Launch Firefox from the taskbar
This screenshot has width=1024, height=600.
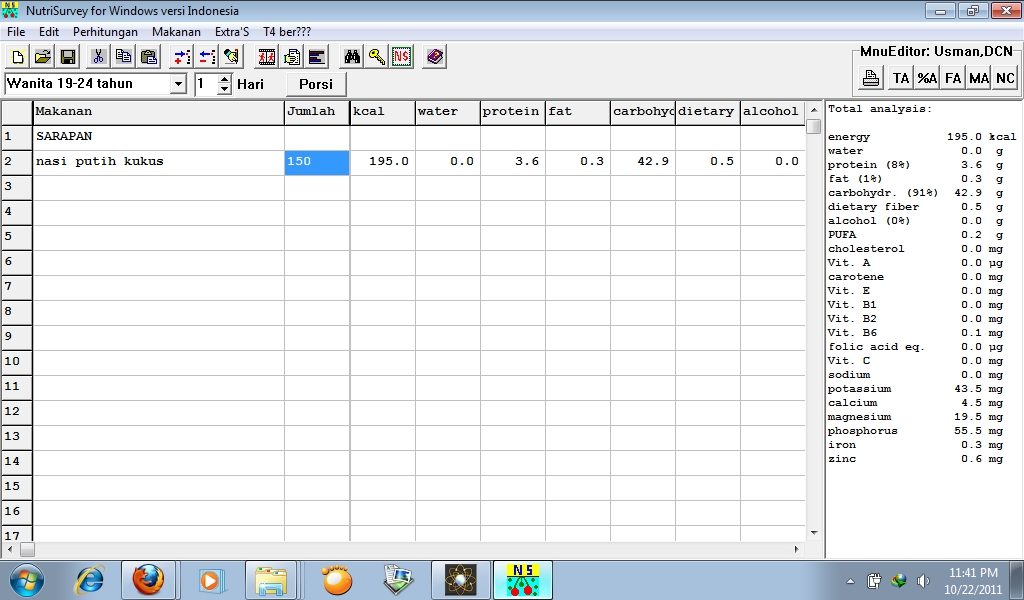(x=148, y=580)
